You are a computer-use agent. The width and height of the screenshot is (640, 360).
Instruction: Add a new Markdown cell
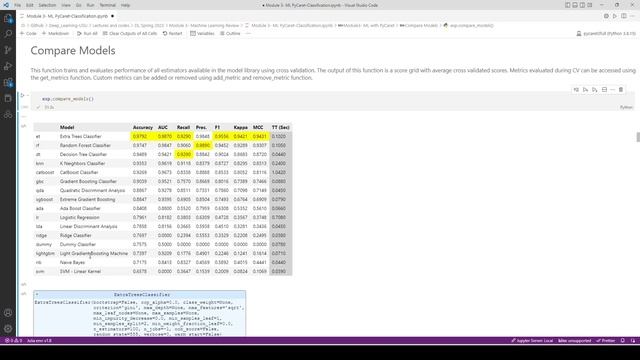(56, 33)
